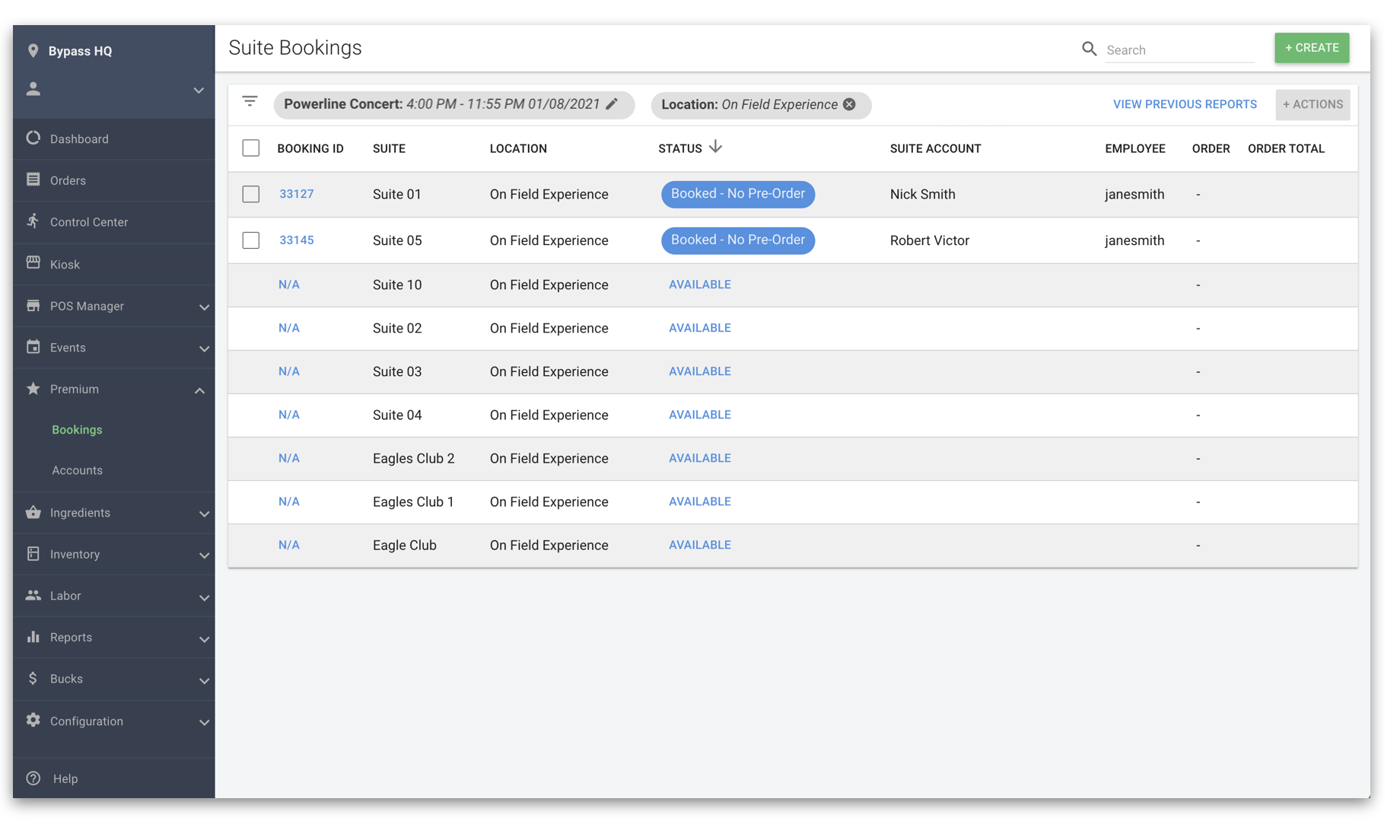The width and height of the screenshot is (1400, 840).
Task: Remove the Location filter chip
Action: 849,105
